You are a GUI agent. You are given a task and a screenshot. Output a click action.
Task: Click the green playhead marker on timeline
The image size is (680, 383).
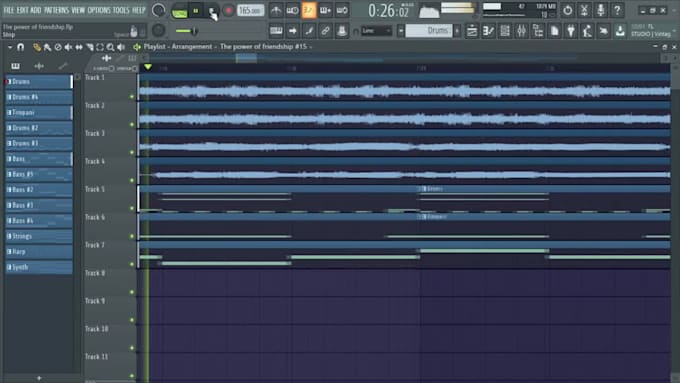[x=148, y=67]
